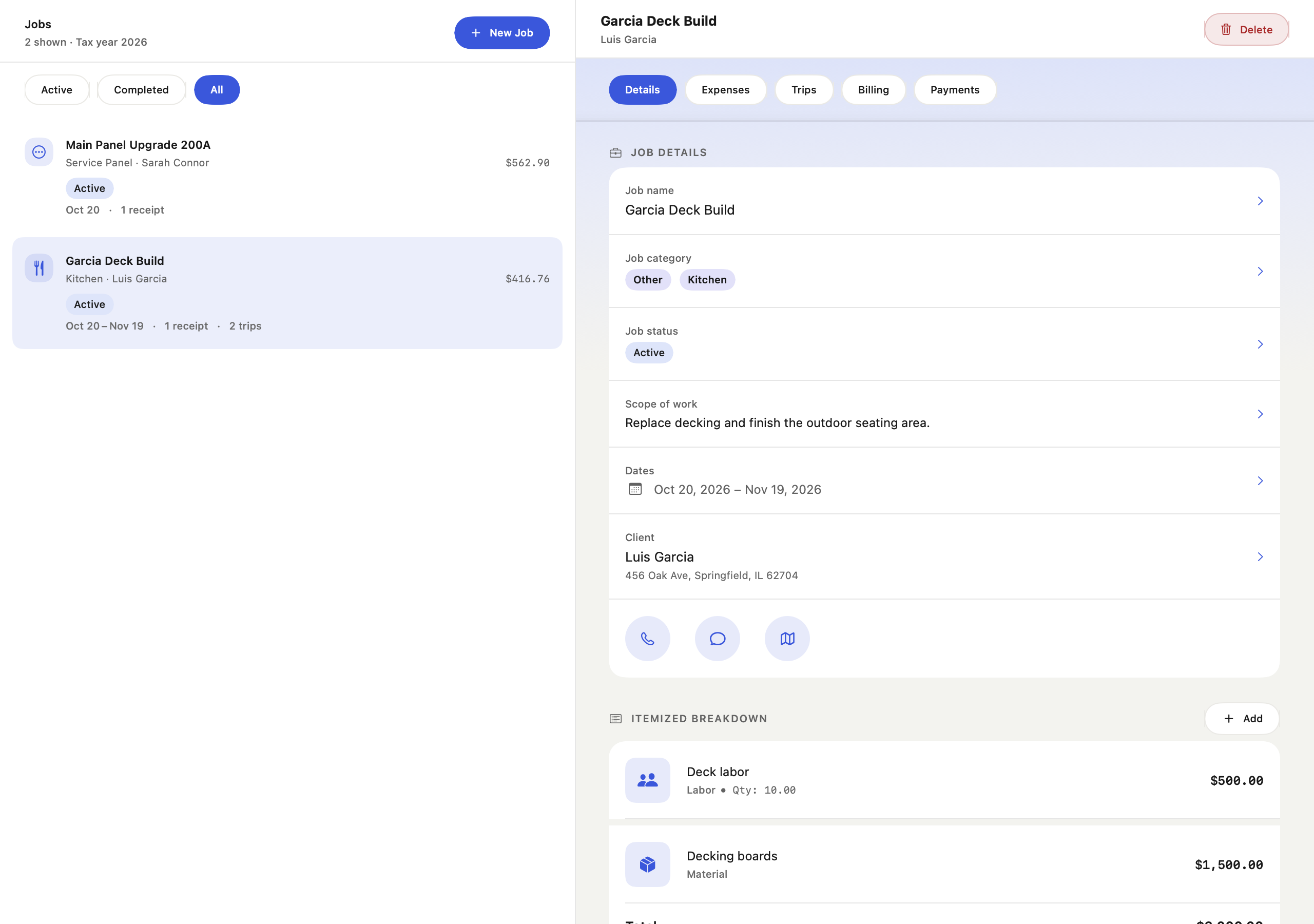Select the Main Panel Upgrade 200A job
Screen dimensions: 1314x924
[x=287, y=178]
